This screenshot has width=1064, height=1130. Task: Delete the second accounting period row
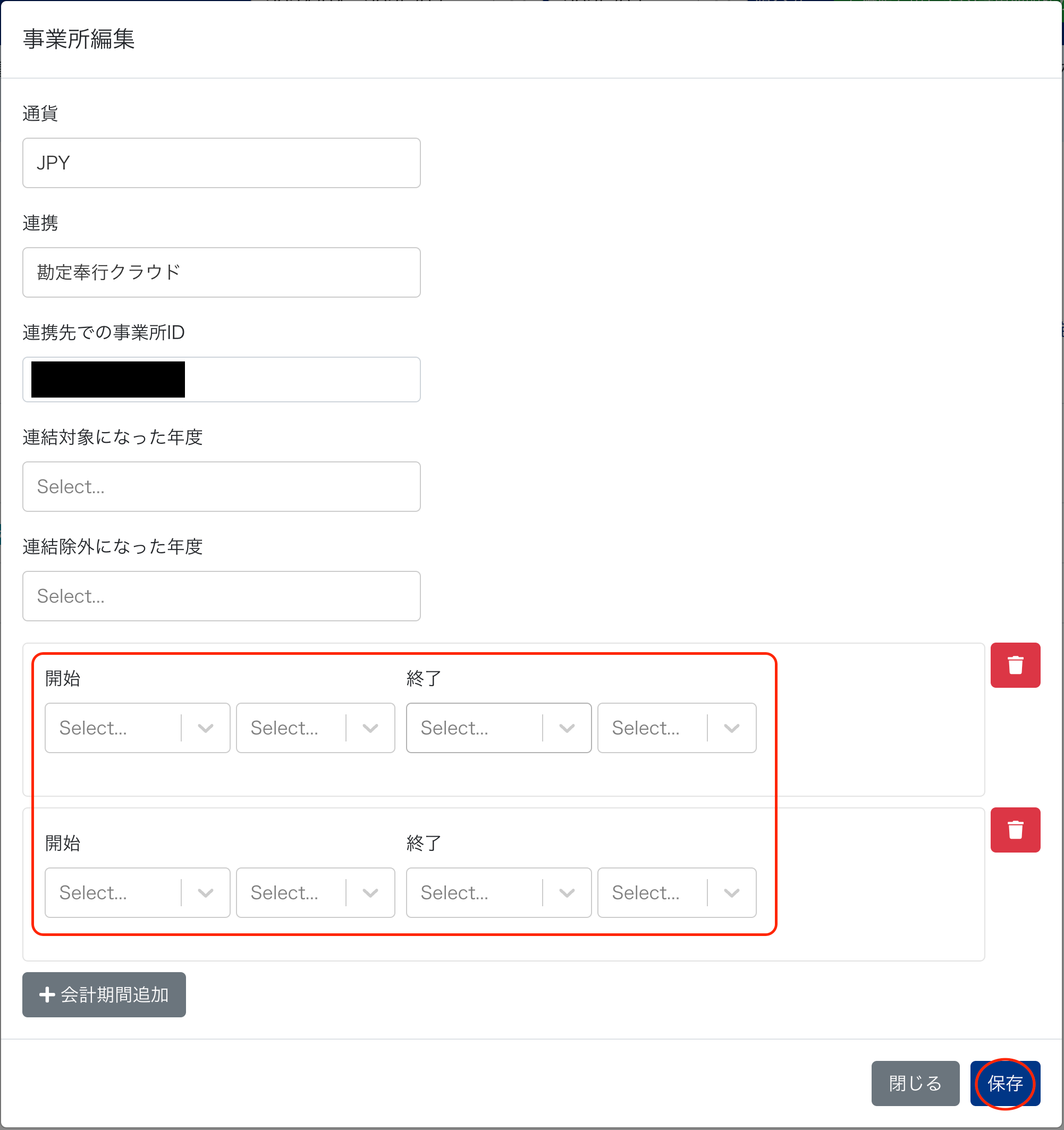1015,830
